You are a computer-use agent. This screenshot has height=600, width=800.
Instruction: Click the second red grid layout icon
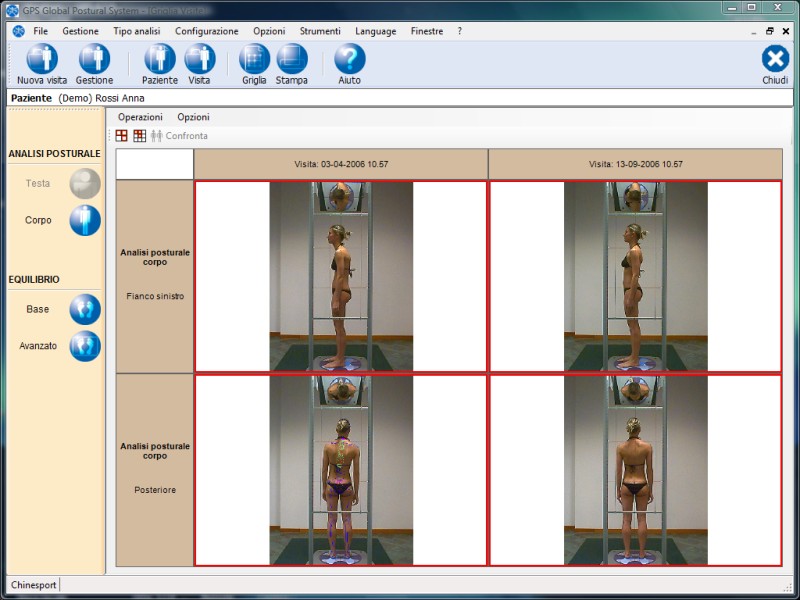pos(139,136)
